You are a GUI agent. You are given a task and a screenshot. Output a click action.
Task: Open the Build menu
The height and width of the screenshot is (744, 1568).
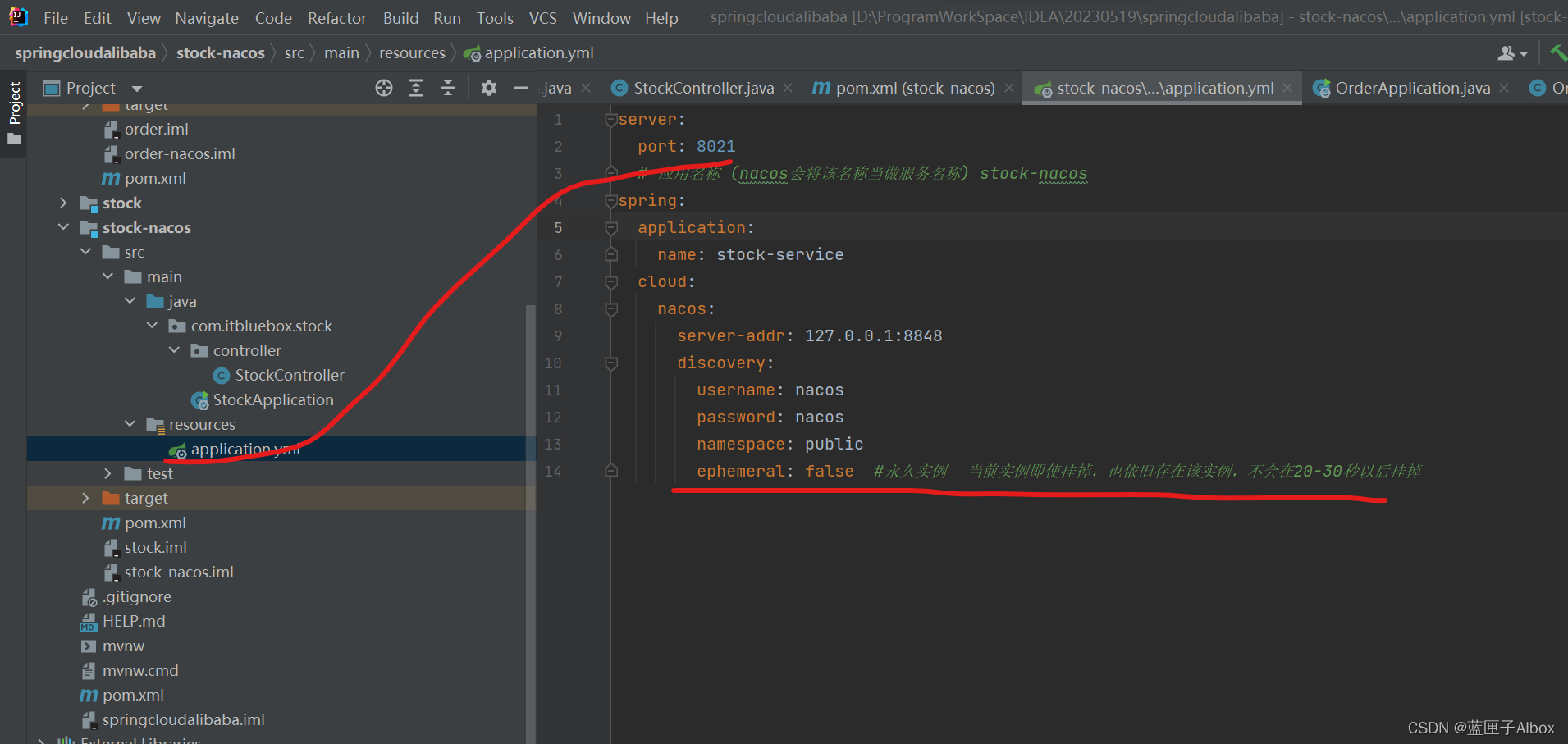(400, 18)
